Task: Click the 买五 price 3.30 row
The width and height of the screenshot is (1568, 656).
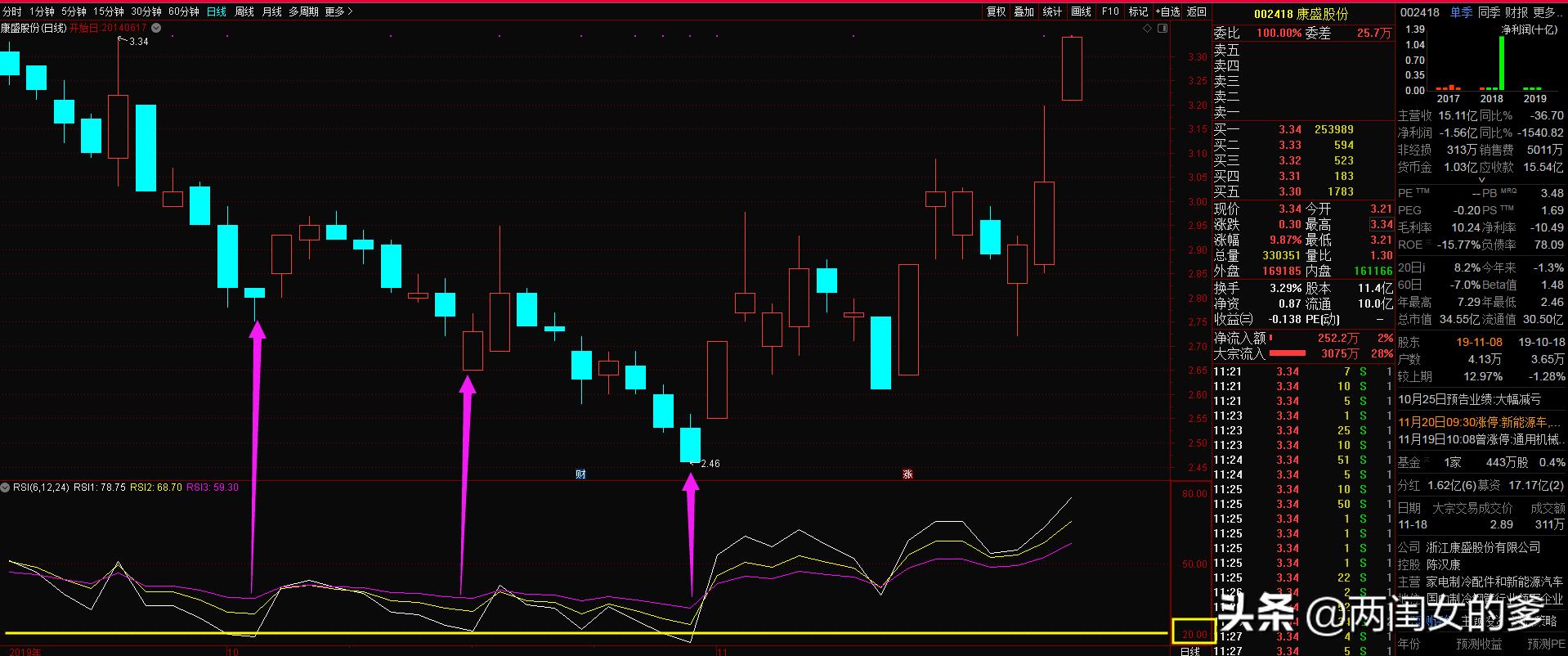Action: (x=1303, y=191)
